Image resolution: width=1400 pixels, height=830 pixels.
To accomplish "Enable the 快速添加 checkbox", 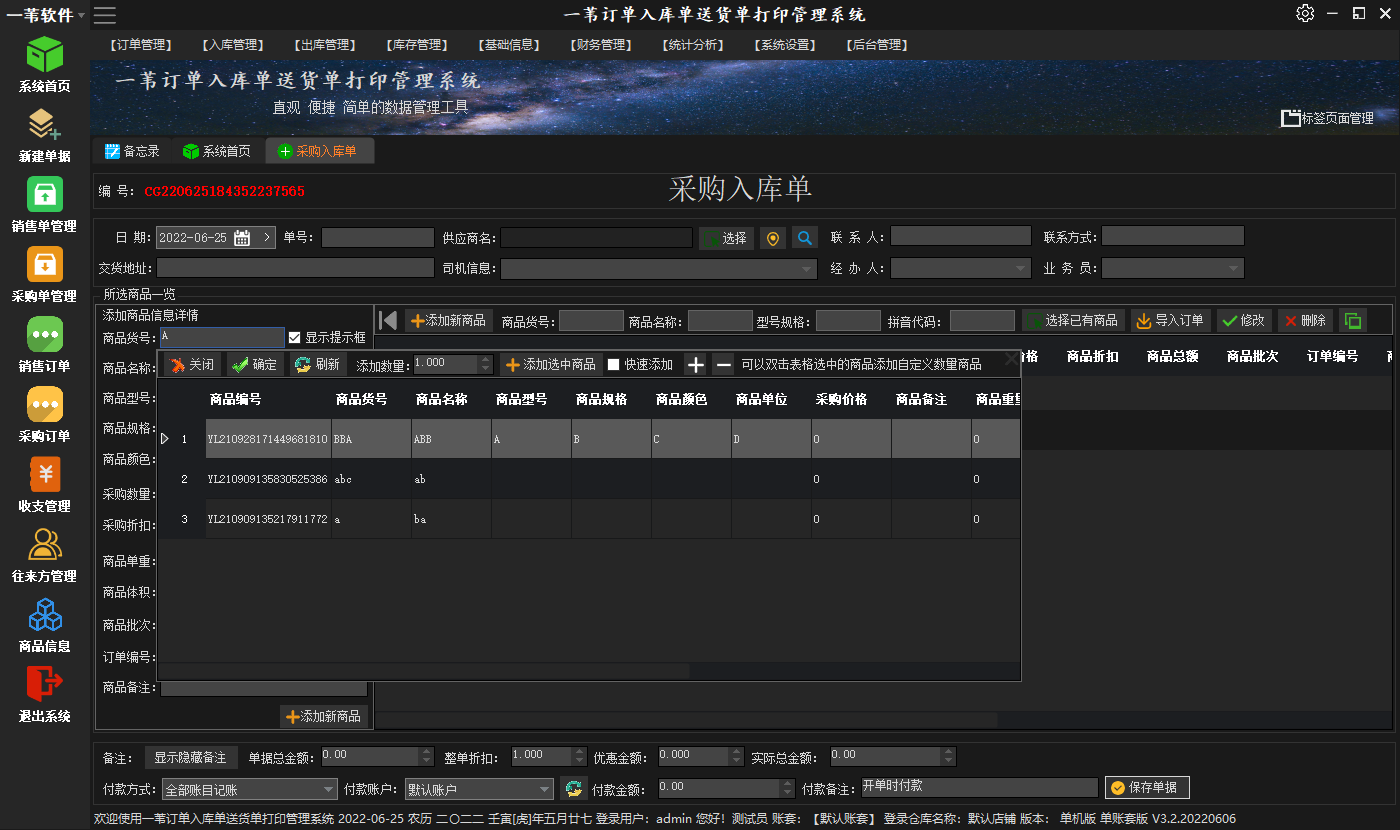I will coord(614,365).
